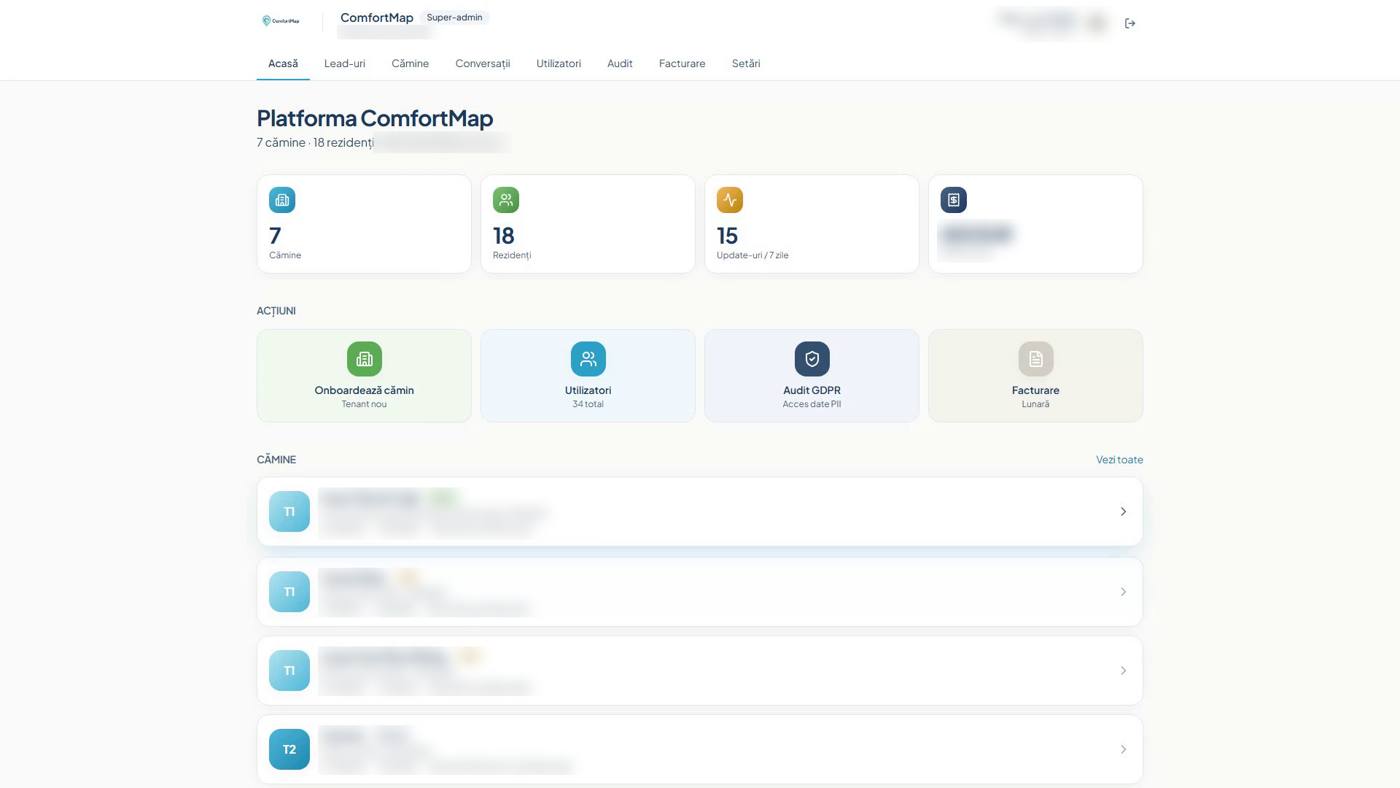Click the ACȚIUNI section label
Image resolution: width=1400 pixels, height=788 pixels.
[276, 311]
